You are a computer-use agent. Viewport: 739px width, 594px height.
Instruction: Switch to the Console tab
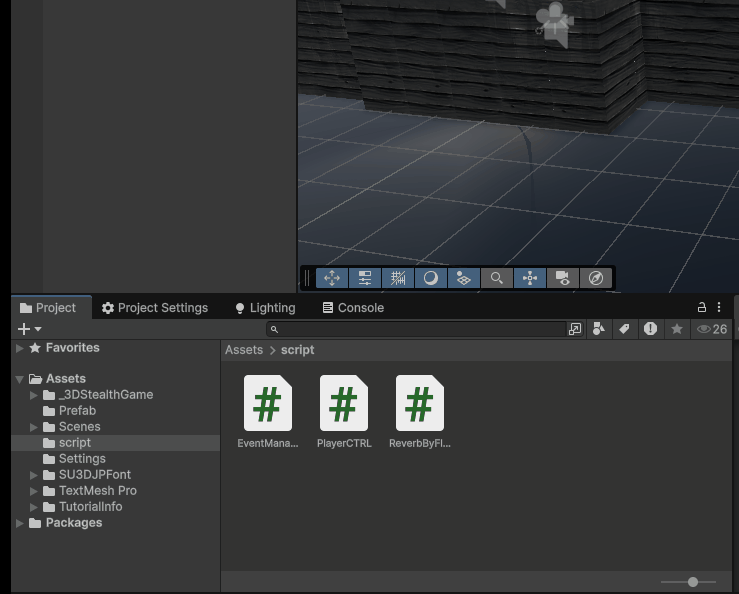pos(352,308)
